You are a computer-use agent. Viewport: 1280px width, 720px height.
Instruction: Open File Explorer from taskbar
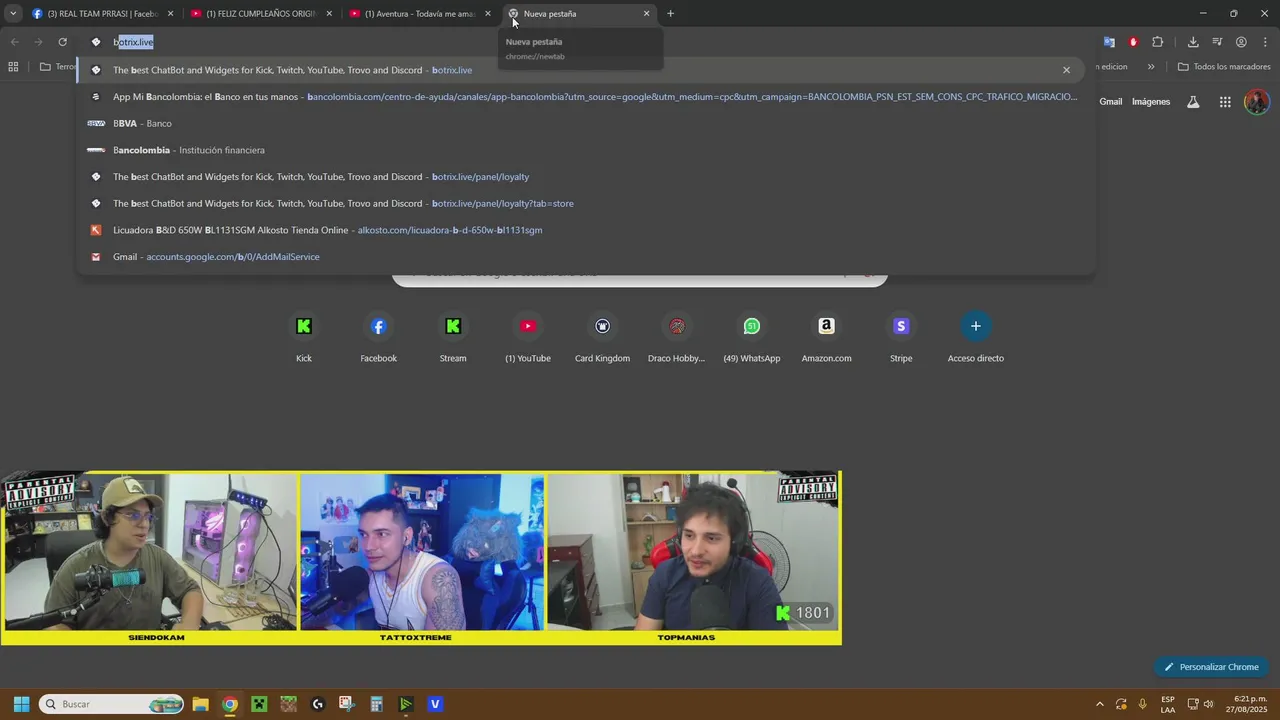coord(200,704)
